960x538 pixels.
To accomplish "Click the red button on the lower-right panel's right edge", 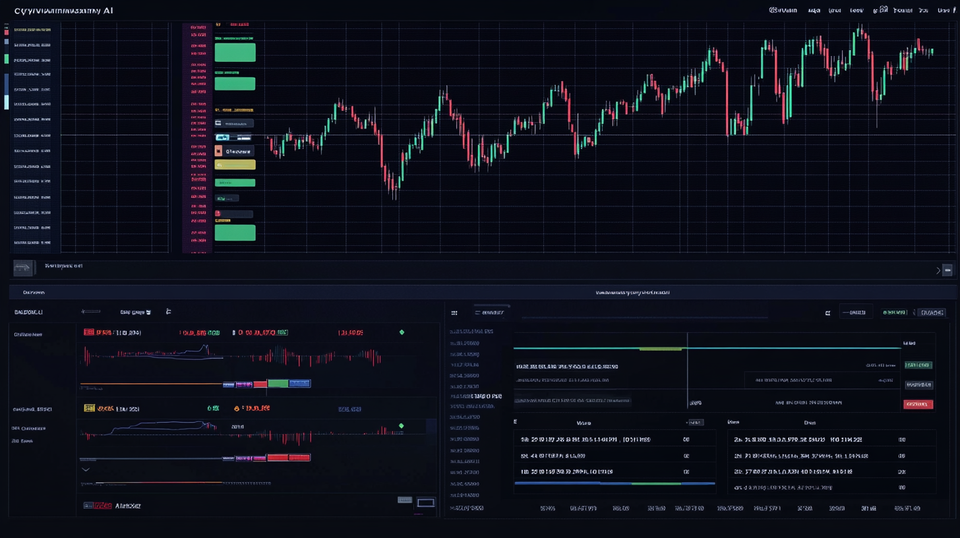I will (x=917, y=404).
